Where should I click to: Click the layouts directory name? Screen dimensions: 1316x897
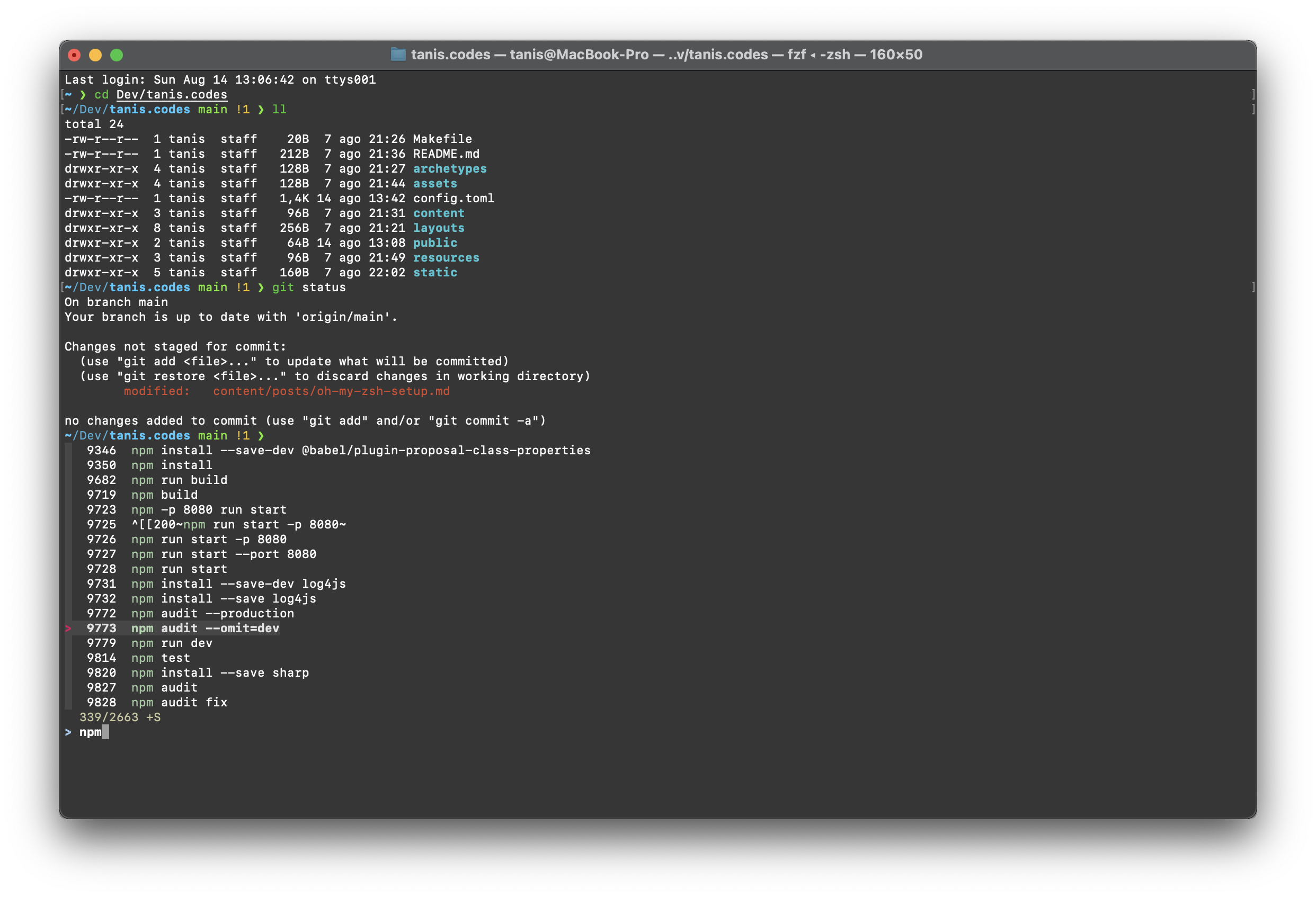coord(439,228)
